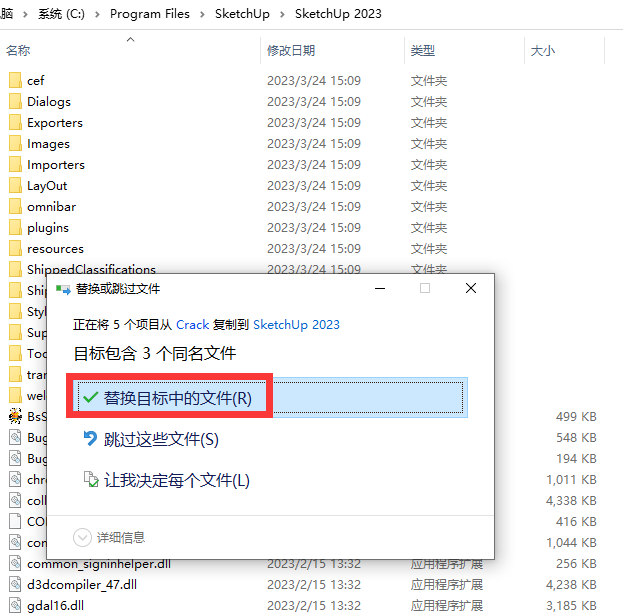Go to Program Files in breadcrumb
The width and height of the screenshot is (623, 614).
[x=150, y=14]
